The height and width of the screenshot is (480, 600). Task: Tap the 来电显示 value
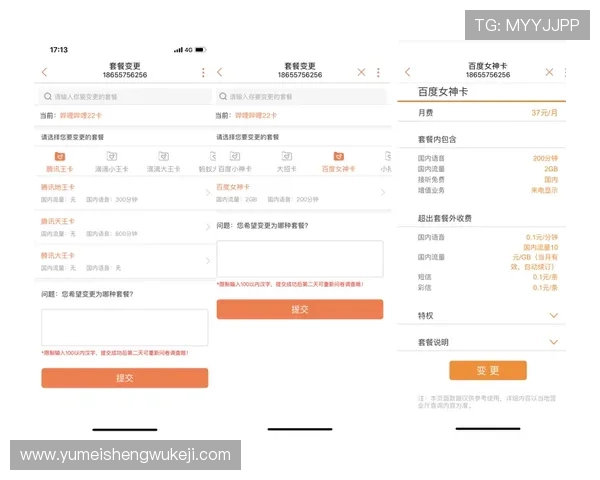[x=545, y=190]
